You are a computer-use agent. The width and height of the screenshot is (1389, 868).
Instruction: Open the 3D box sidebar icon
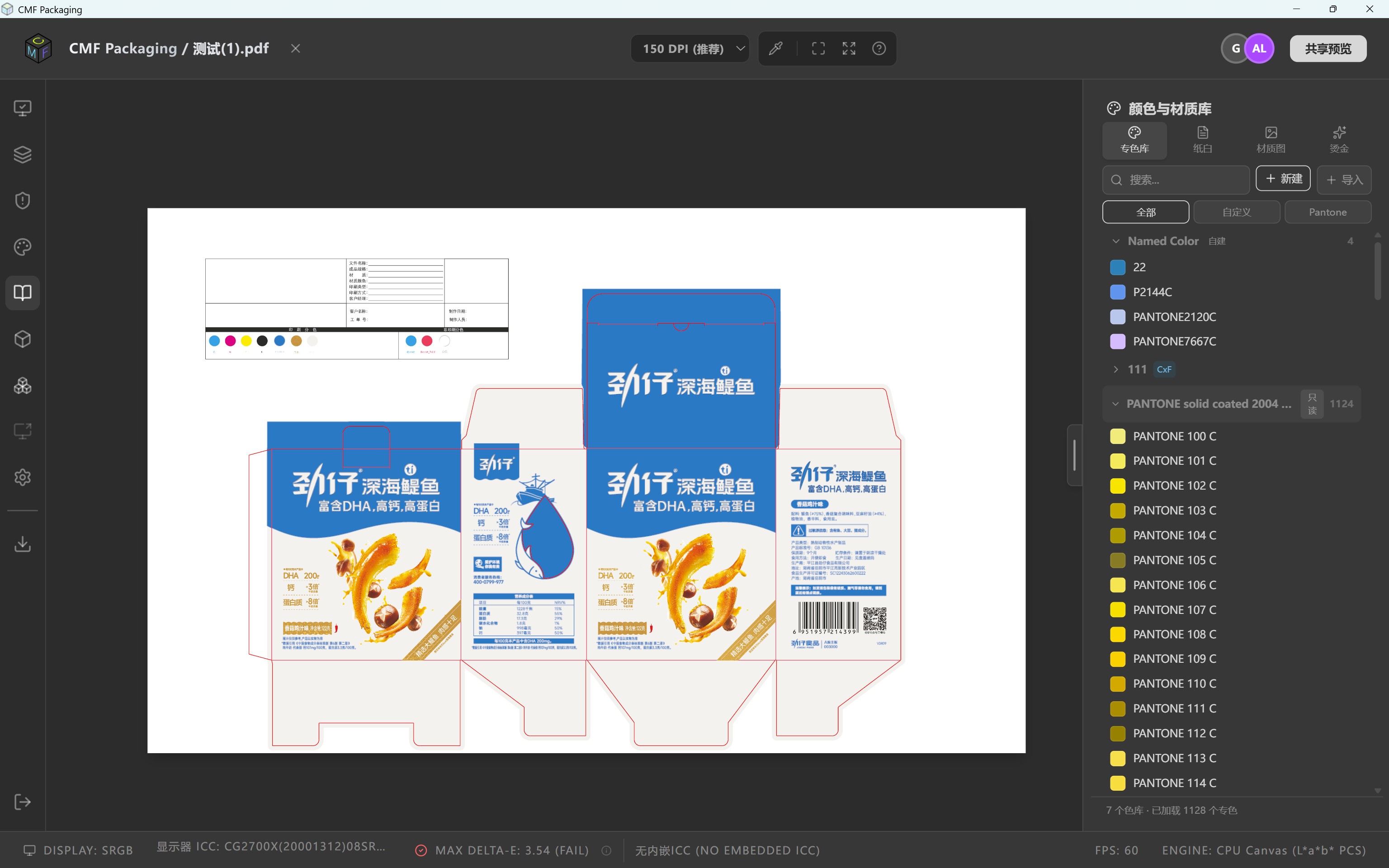23,339
